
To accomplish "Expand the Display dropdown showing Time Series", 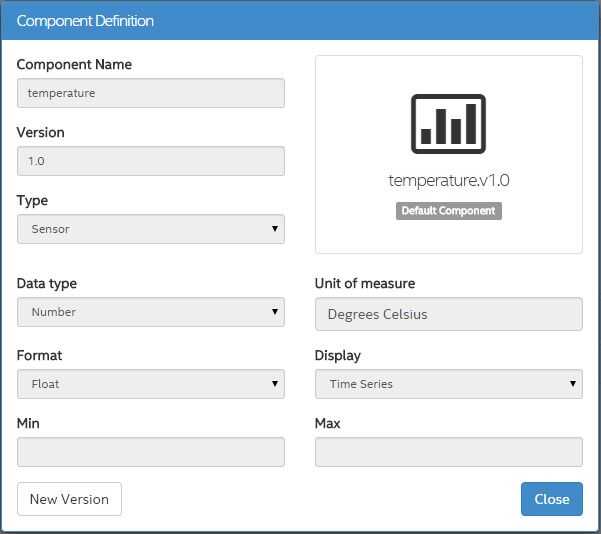I will (448, 384).
